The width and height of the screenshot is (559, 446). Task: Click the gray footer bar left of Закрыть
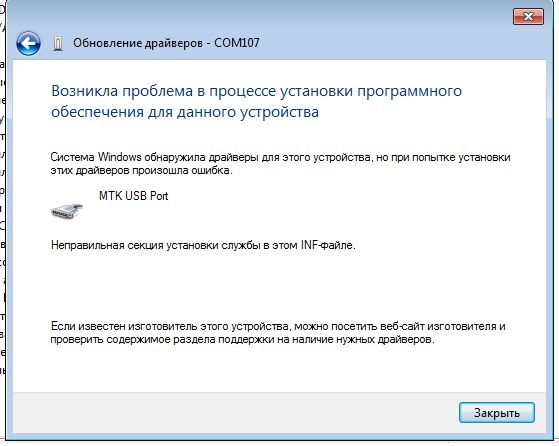pyautogui.click(x=235, y=413)
